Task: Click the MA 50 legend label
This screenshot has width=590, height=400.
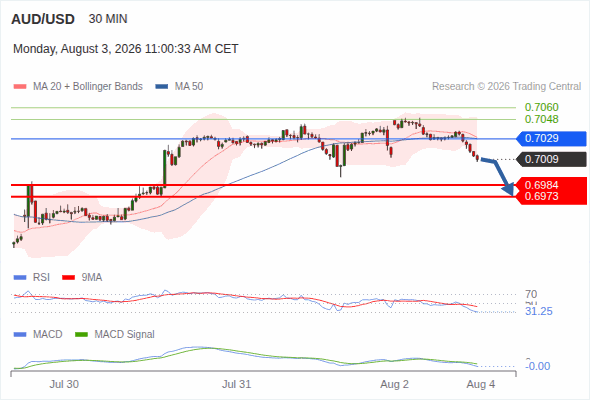Action: point(189,87)
